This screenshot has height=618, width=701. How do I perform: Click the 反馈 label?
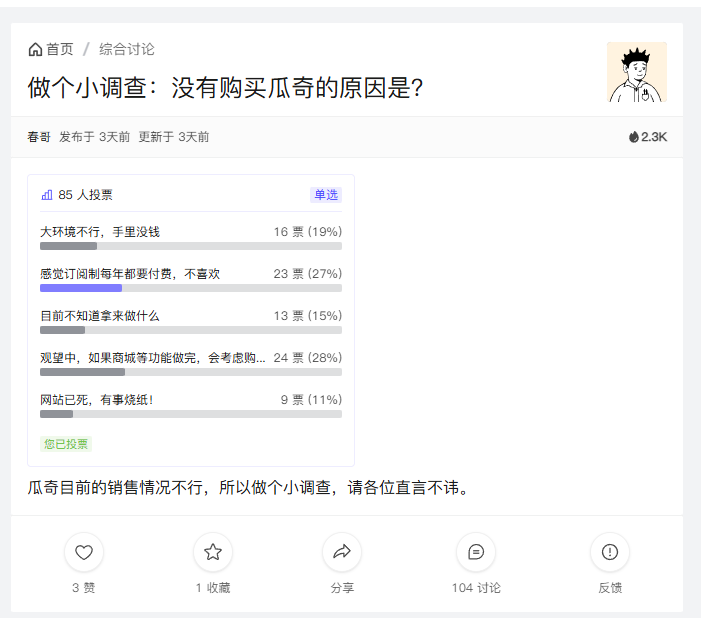click(610, 588)
